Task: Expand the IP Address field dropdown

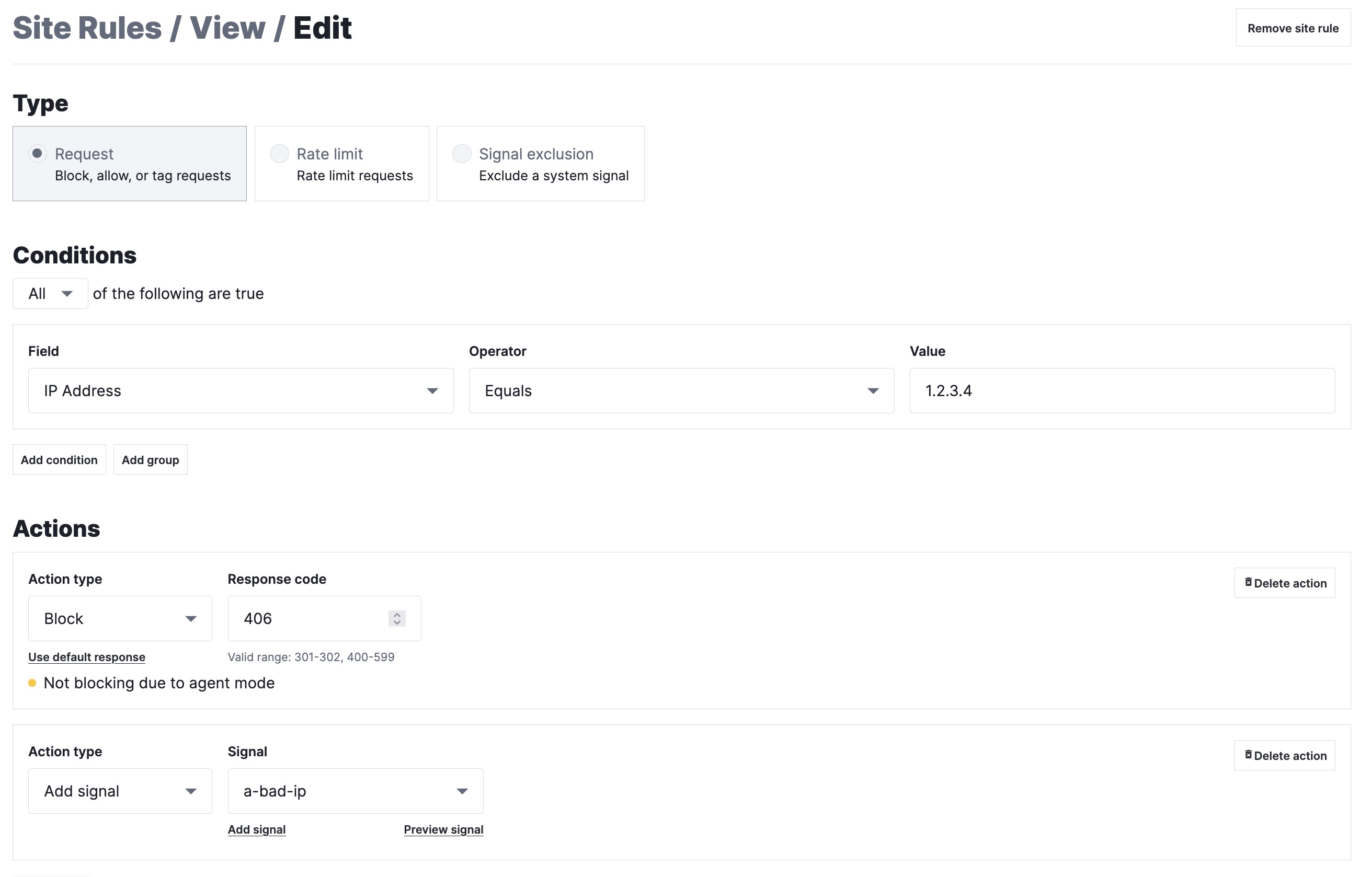Action: pyautogui.click(x=241, y=390)
